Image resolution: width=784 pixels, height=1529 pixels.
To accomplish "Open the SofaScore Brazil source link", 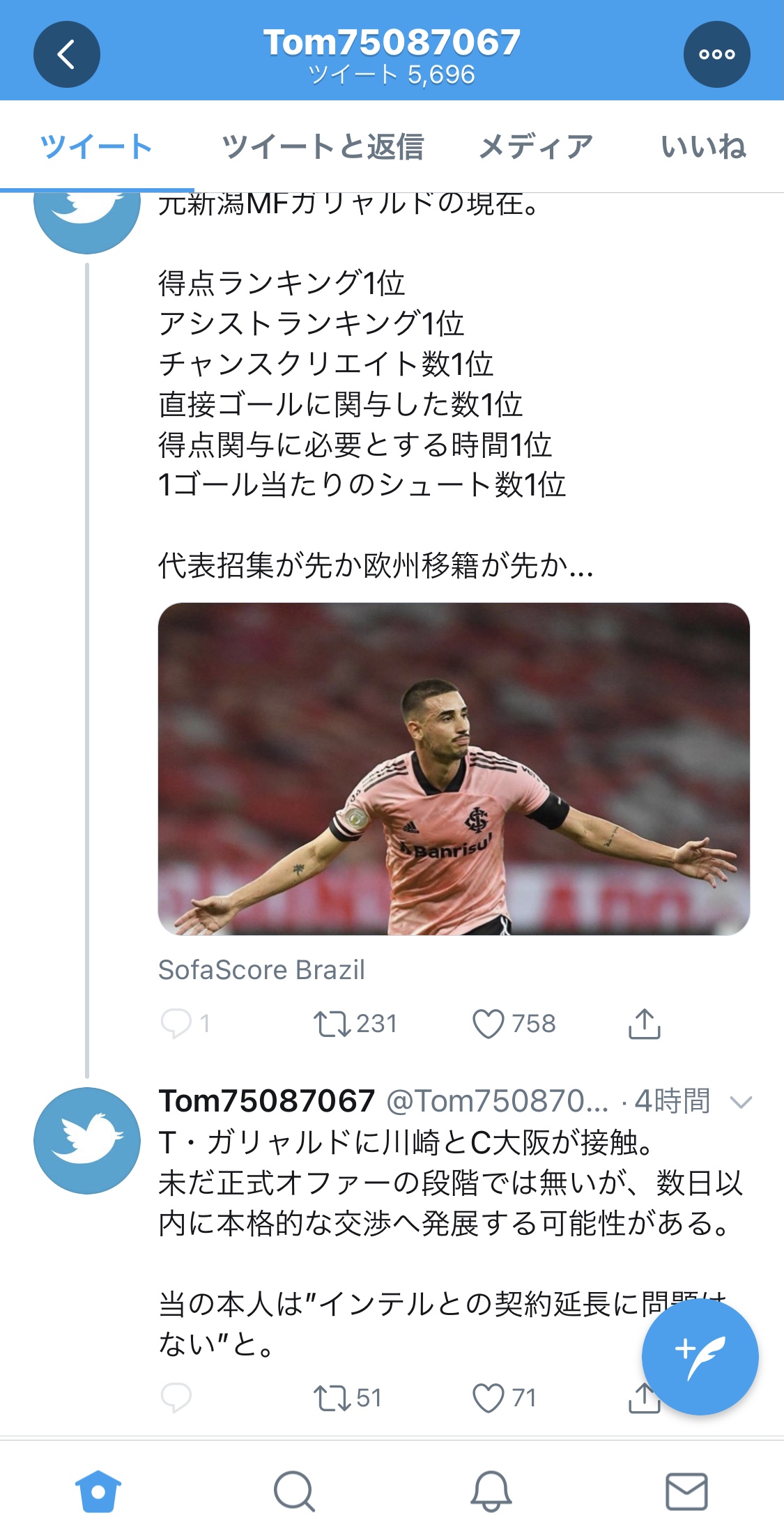I will (x=261, y=969).
